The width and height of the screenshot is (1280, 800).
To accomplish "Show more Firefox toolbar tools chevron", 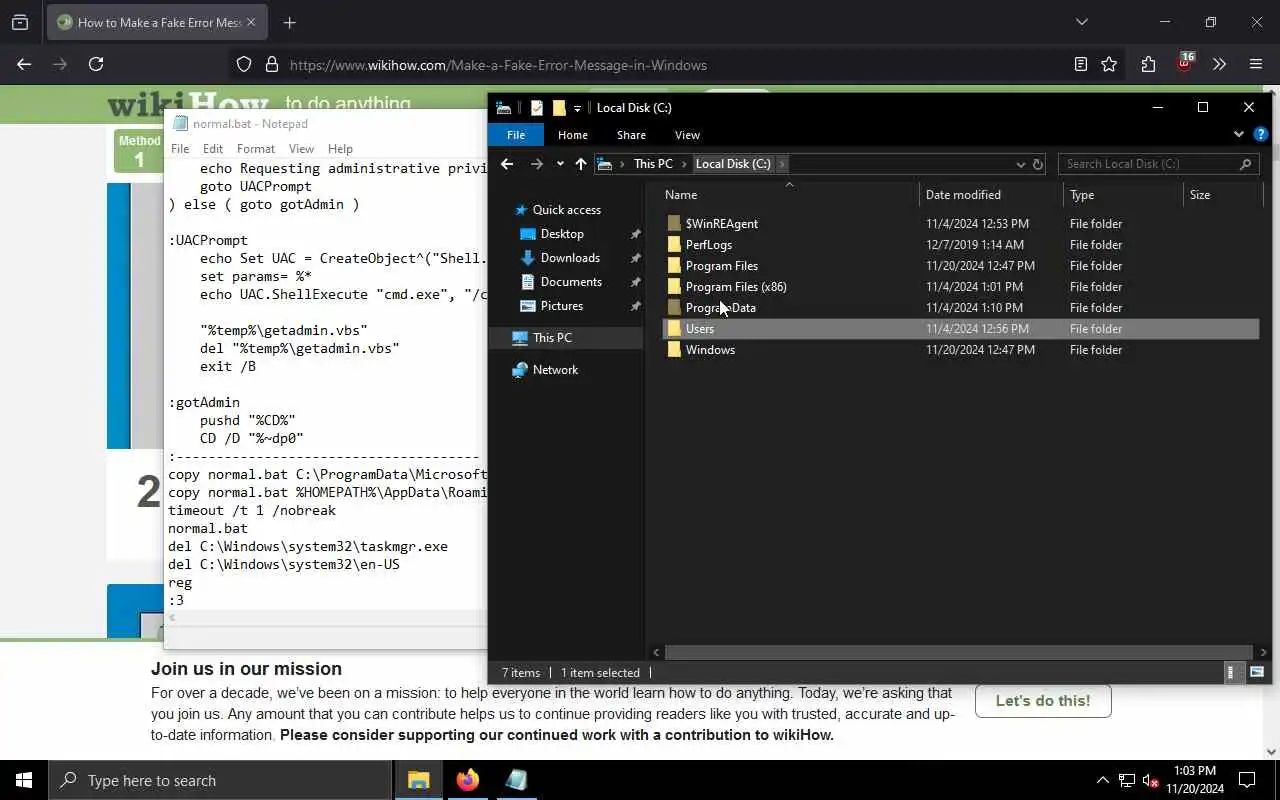I will point(1219,64).
